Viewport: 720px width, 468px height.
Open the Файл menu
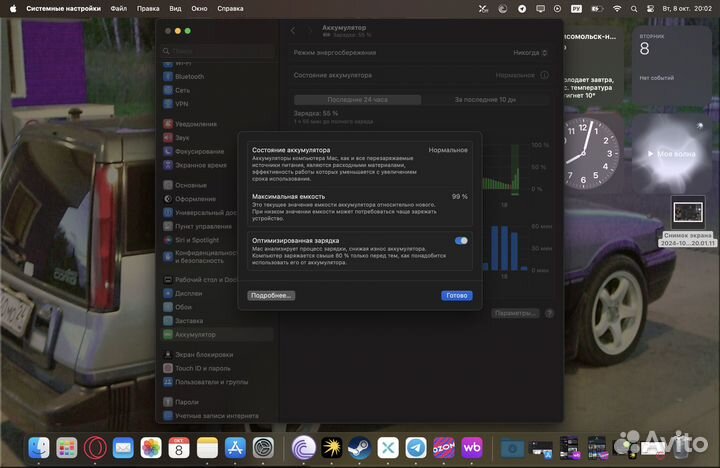[118, 8]
